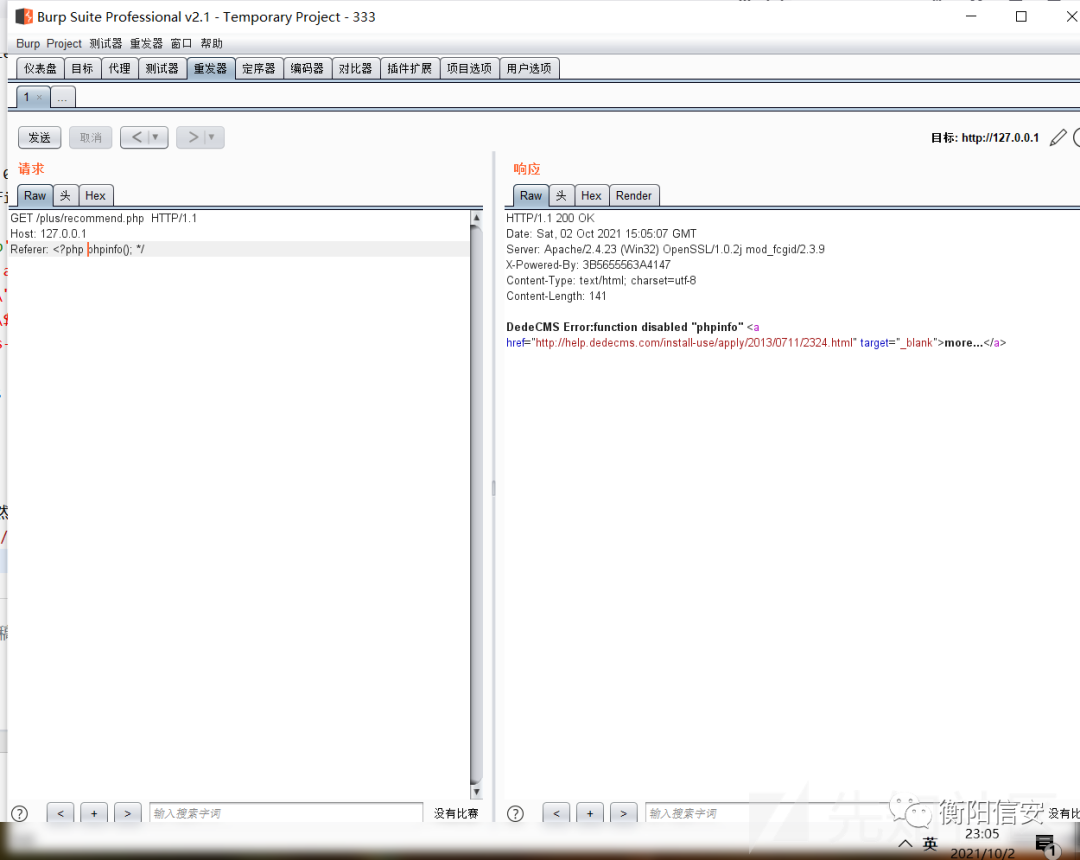
Task: Click the GET /plus/recommend.php request line
Action: point(103,218)
